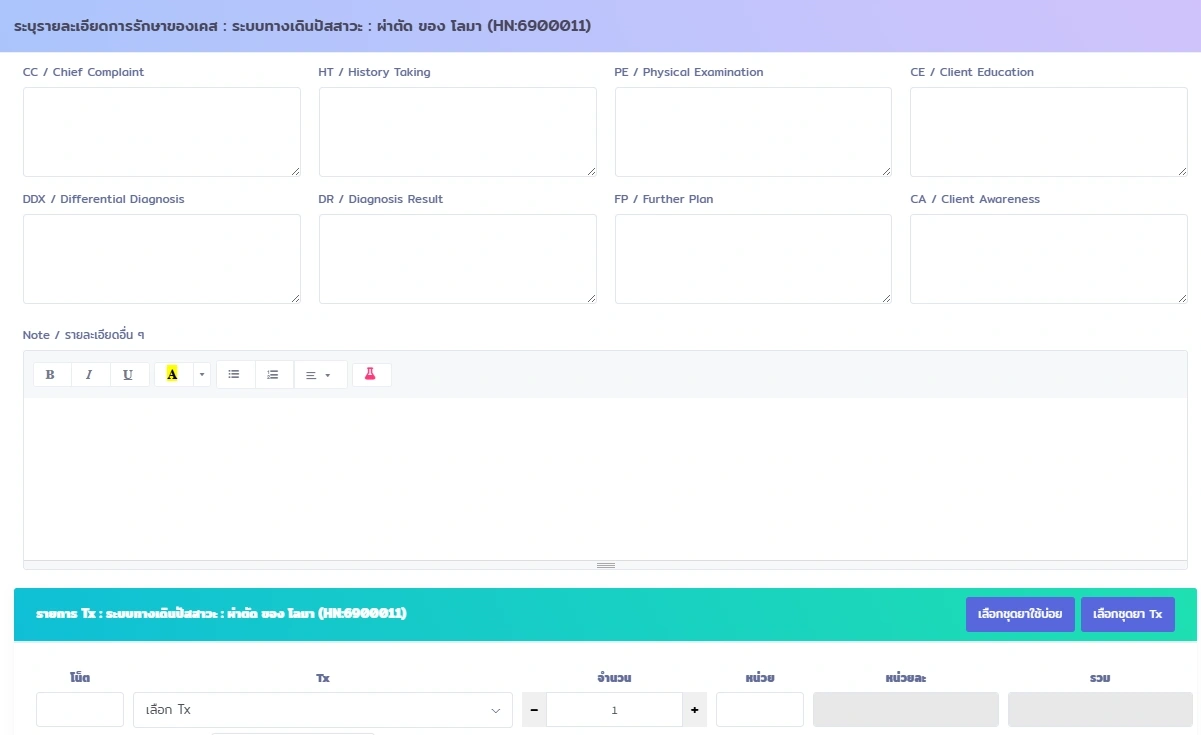
Task: Click the หน่วย unit input field
Action: (759, 710)
